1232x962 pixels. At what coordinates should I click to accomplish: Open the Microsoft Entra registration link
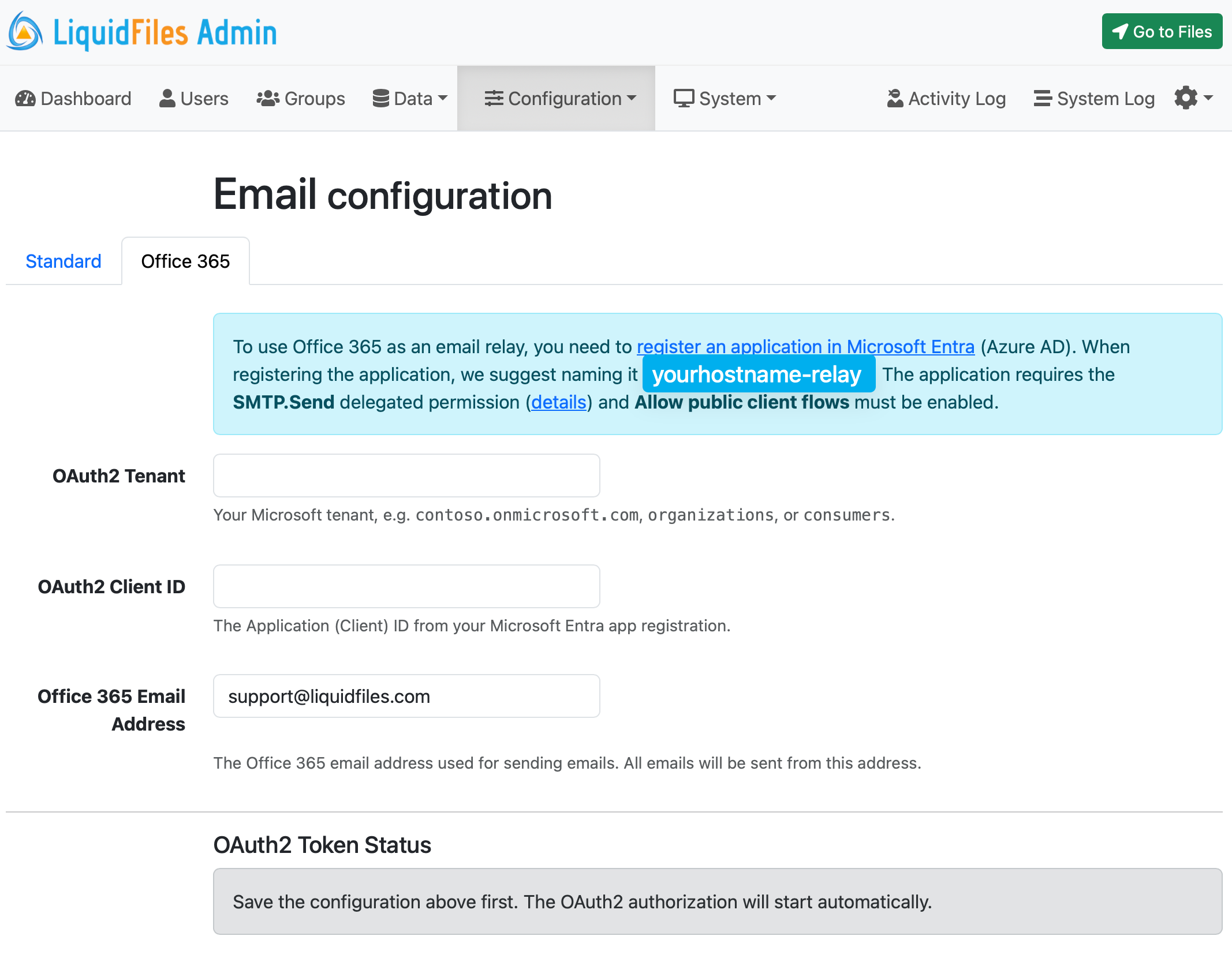coord(805,346)
